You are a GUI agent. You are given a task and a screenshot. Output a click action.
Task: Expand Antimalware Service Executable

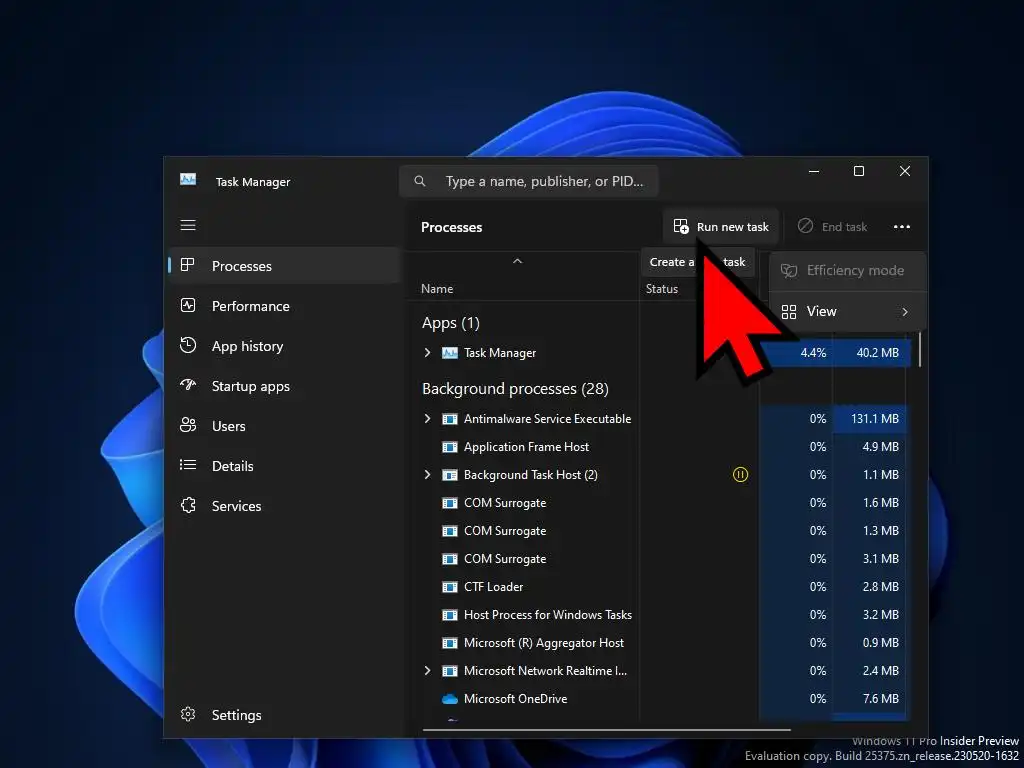pos(427,419)
